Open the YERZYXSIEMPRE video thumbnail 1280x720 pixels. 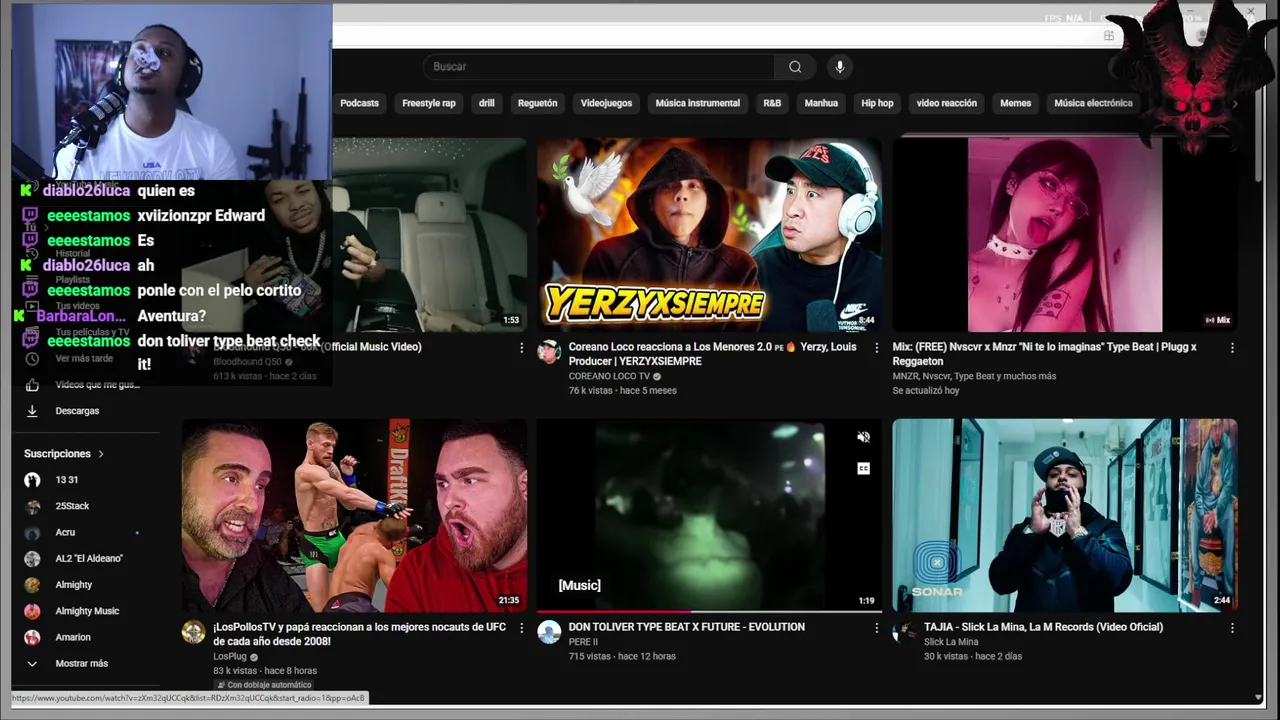pyautogui.click(x=709, y=235)
